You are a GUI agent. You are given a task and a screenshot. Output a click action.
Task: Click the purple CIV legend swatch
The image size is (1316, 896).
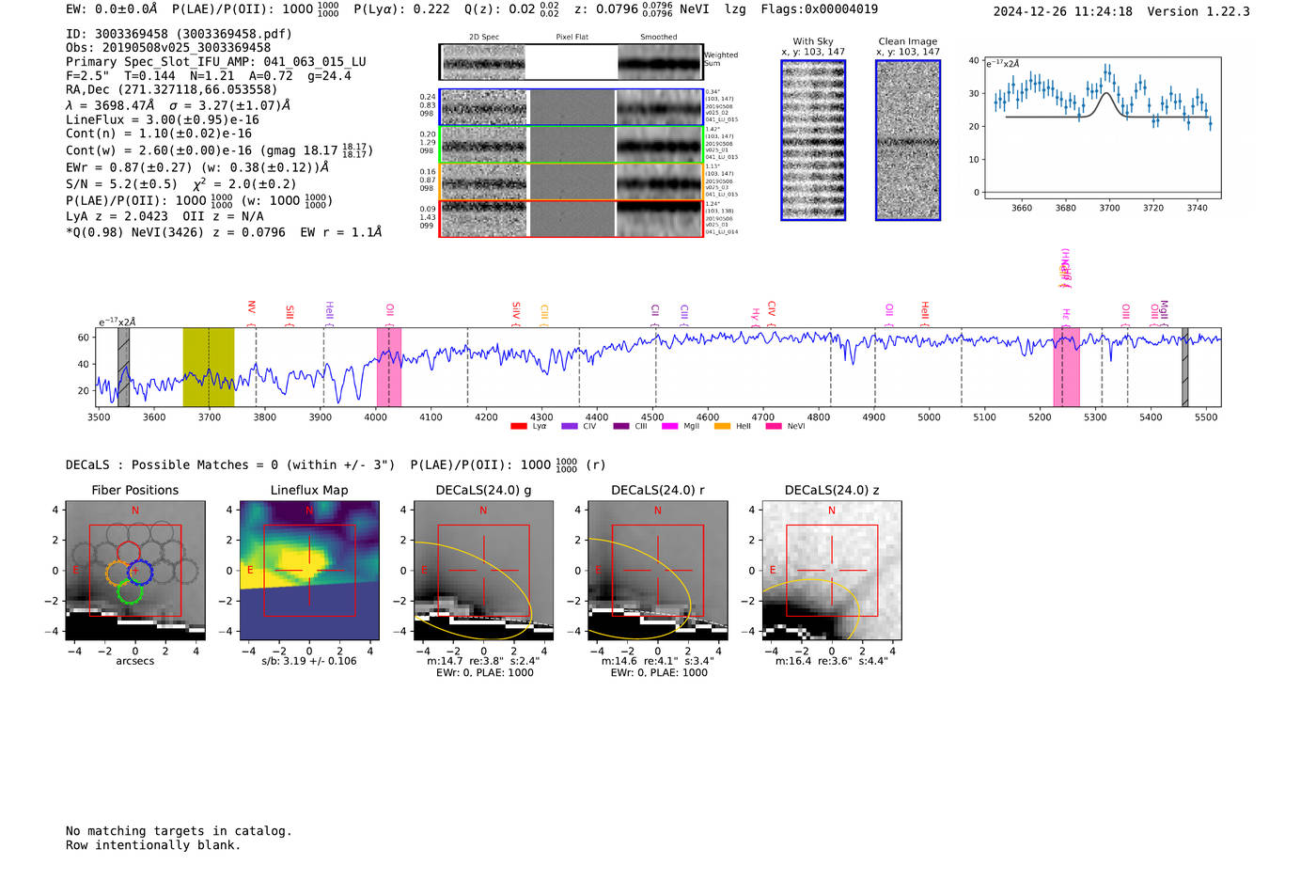pos(569,427)
